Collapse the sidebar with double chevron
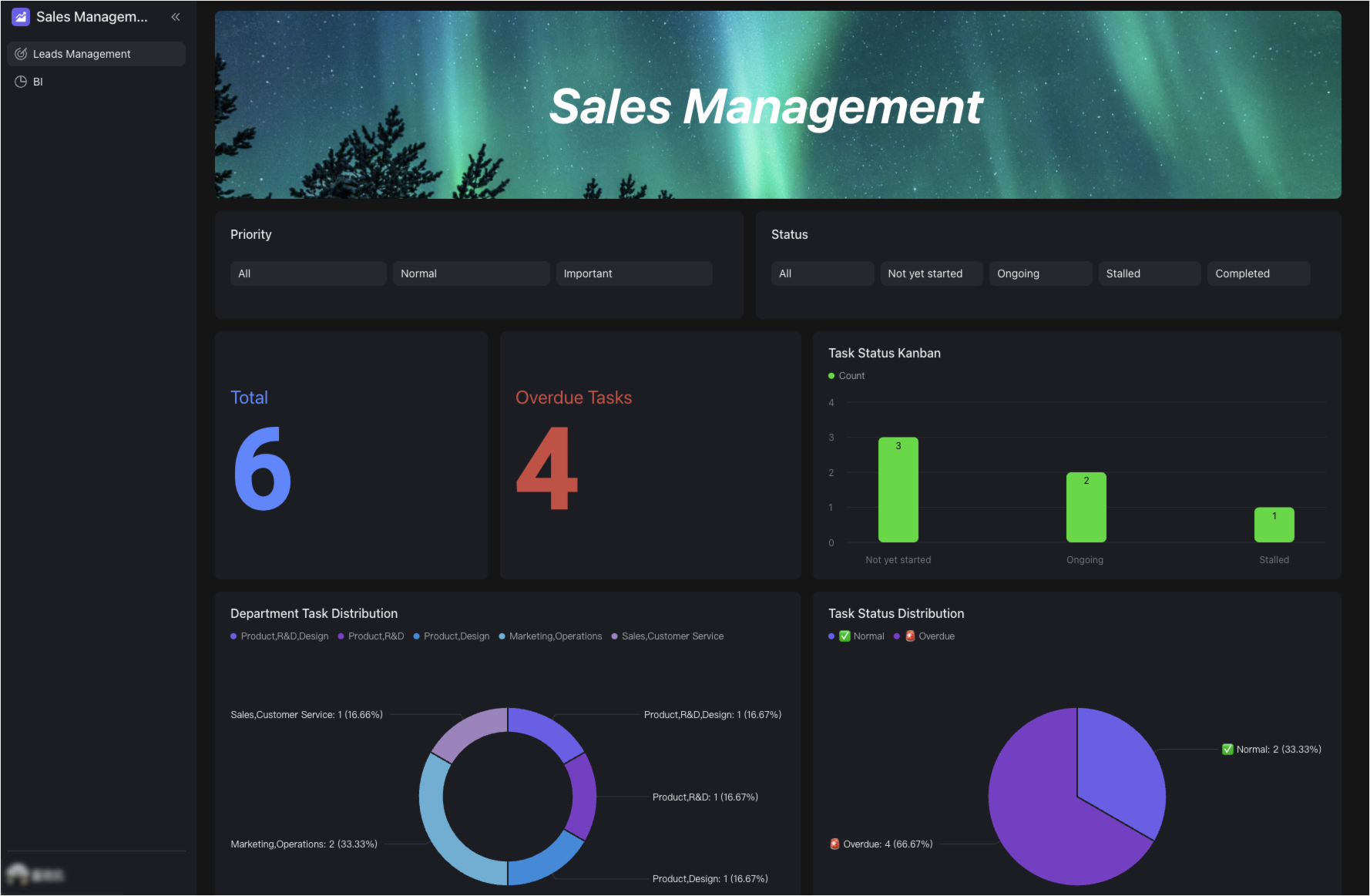This screenshot has height=896, width=1370. point(176,17)
